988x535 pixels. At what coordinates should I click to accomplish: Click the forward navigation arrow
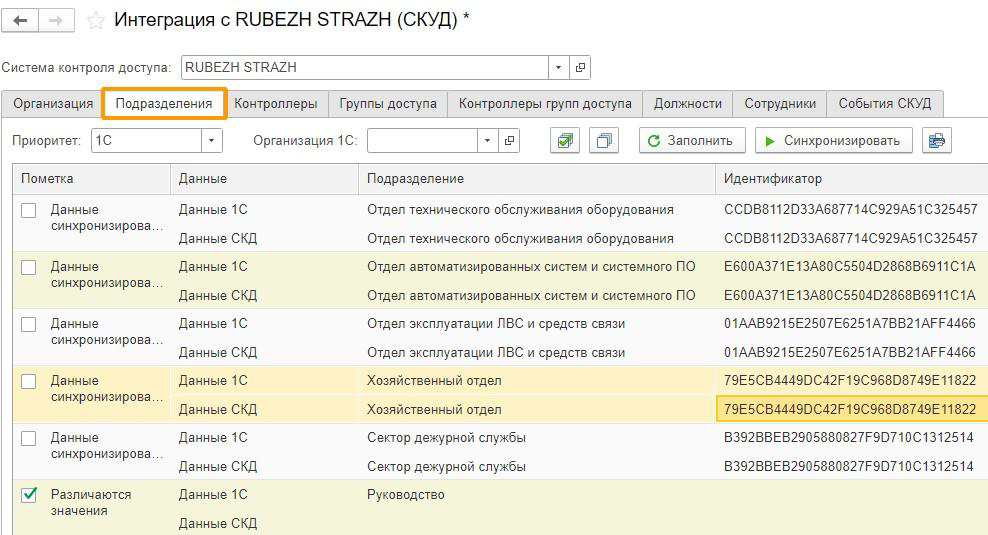pyautogui.click(x=57, y=20)
